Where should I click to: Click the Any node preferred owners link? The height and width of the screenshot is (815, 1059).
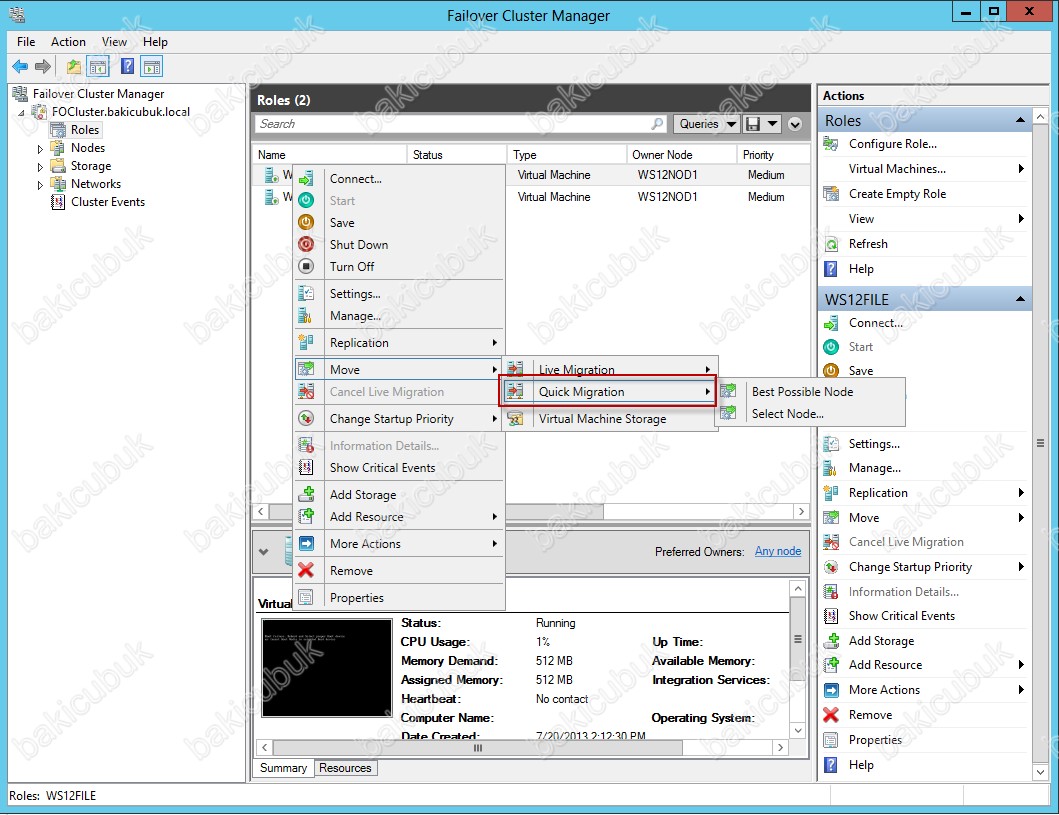[778, 551]
